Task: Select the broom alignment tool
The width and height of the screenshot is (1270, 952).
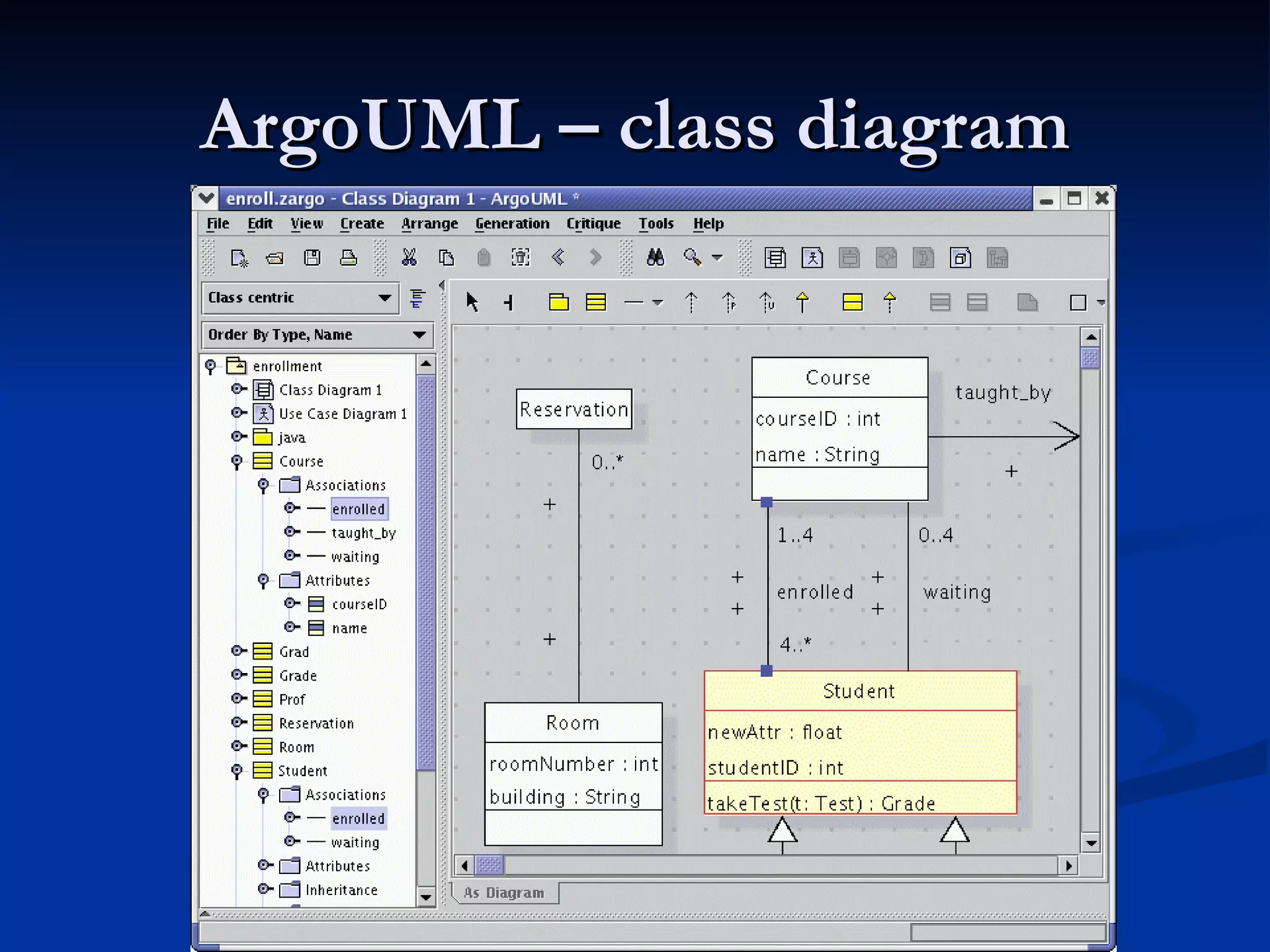Action: click(x=508, y=302)
